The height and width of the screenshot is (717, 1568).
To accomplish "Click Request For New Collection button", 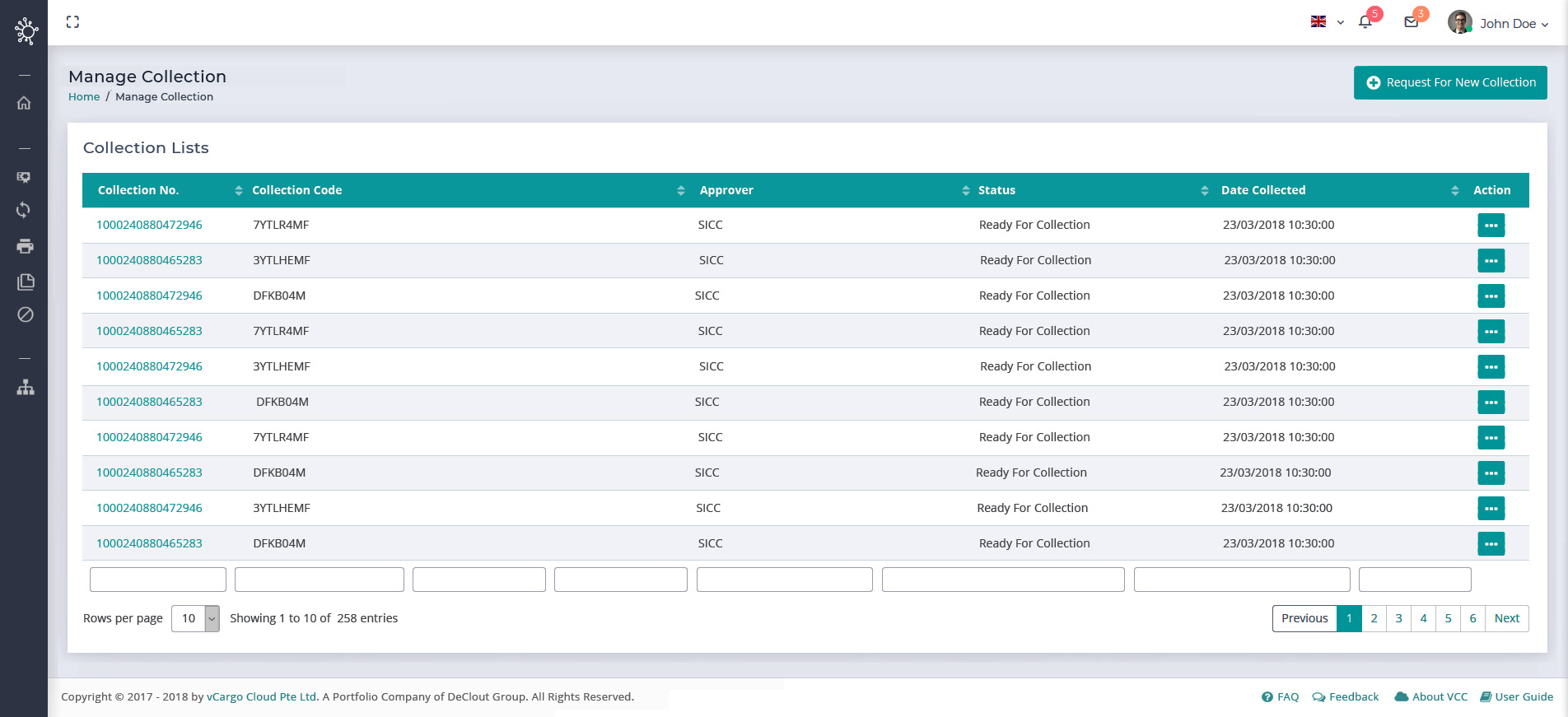I will click(x=1450, y=82).
